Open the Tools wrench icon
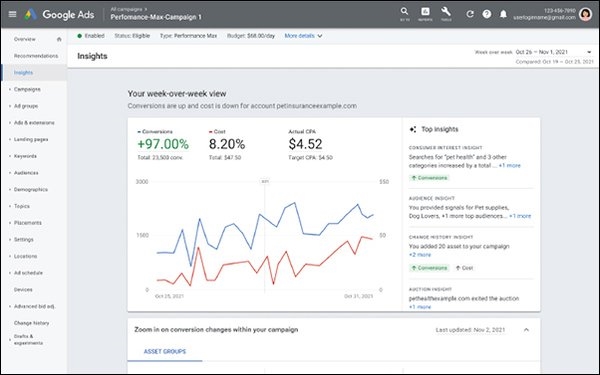 (446, 13)
